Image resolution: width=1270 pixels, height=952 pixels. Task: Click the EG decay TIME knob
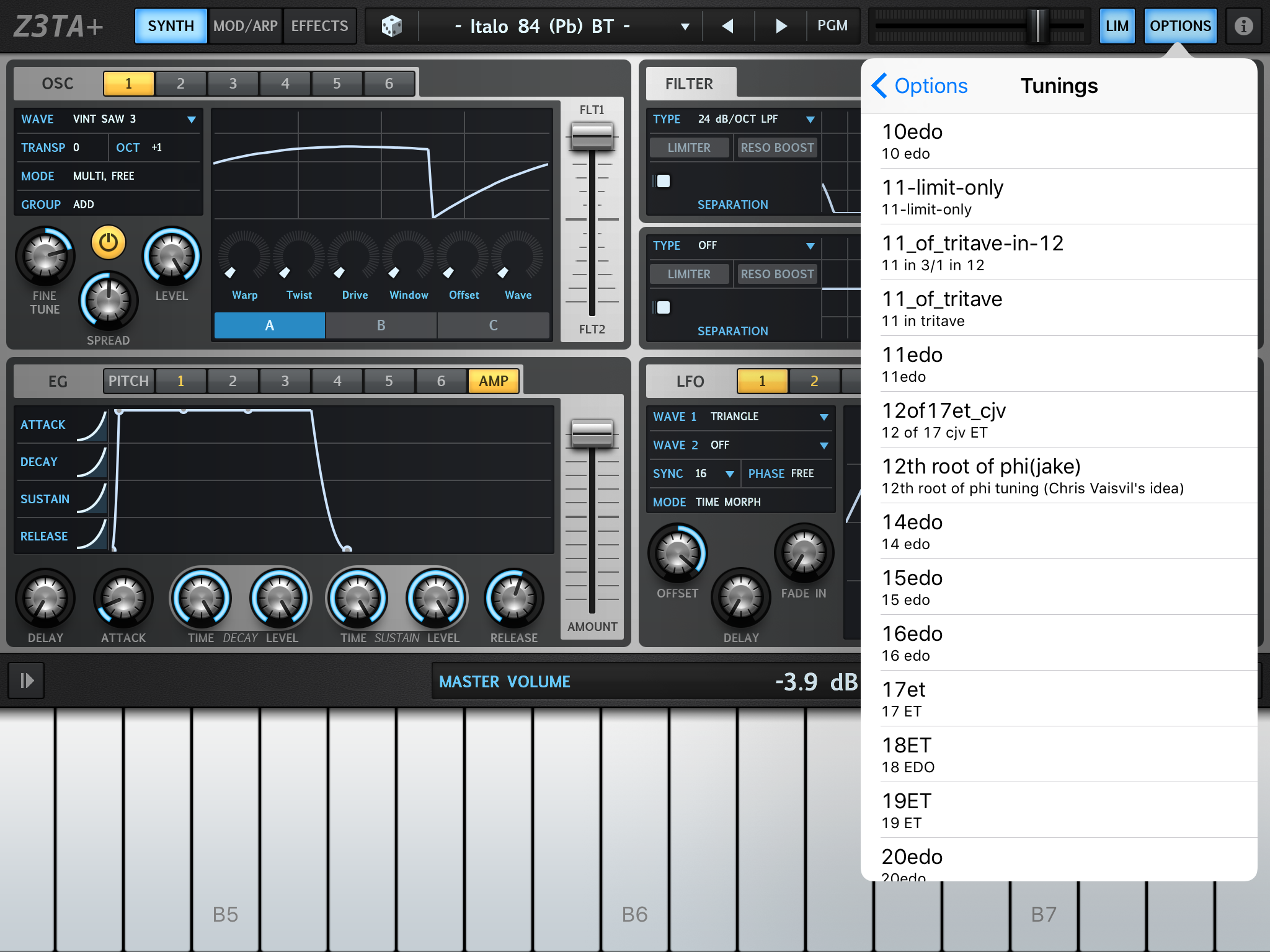click(202, 599)
